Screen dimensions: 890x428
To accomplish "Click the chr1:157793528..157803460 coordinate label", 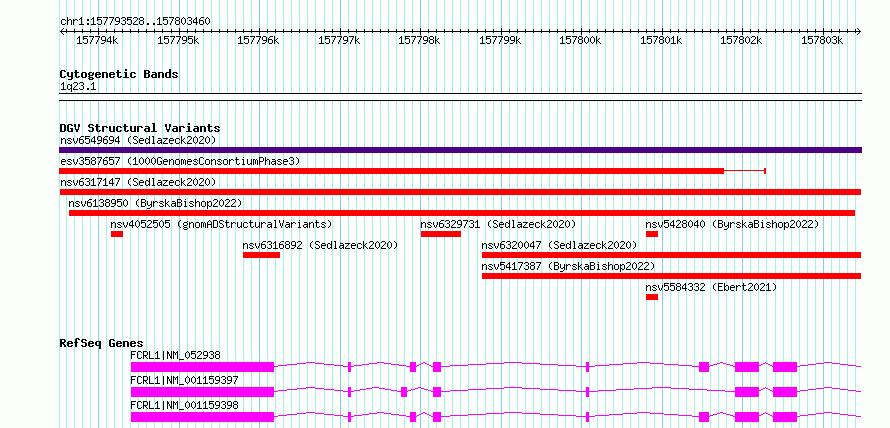I will click(136, 22).
